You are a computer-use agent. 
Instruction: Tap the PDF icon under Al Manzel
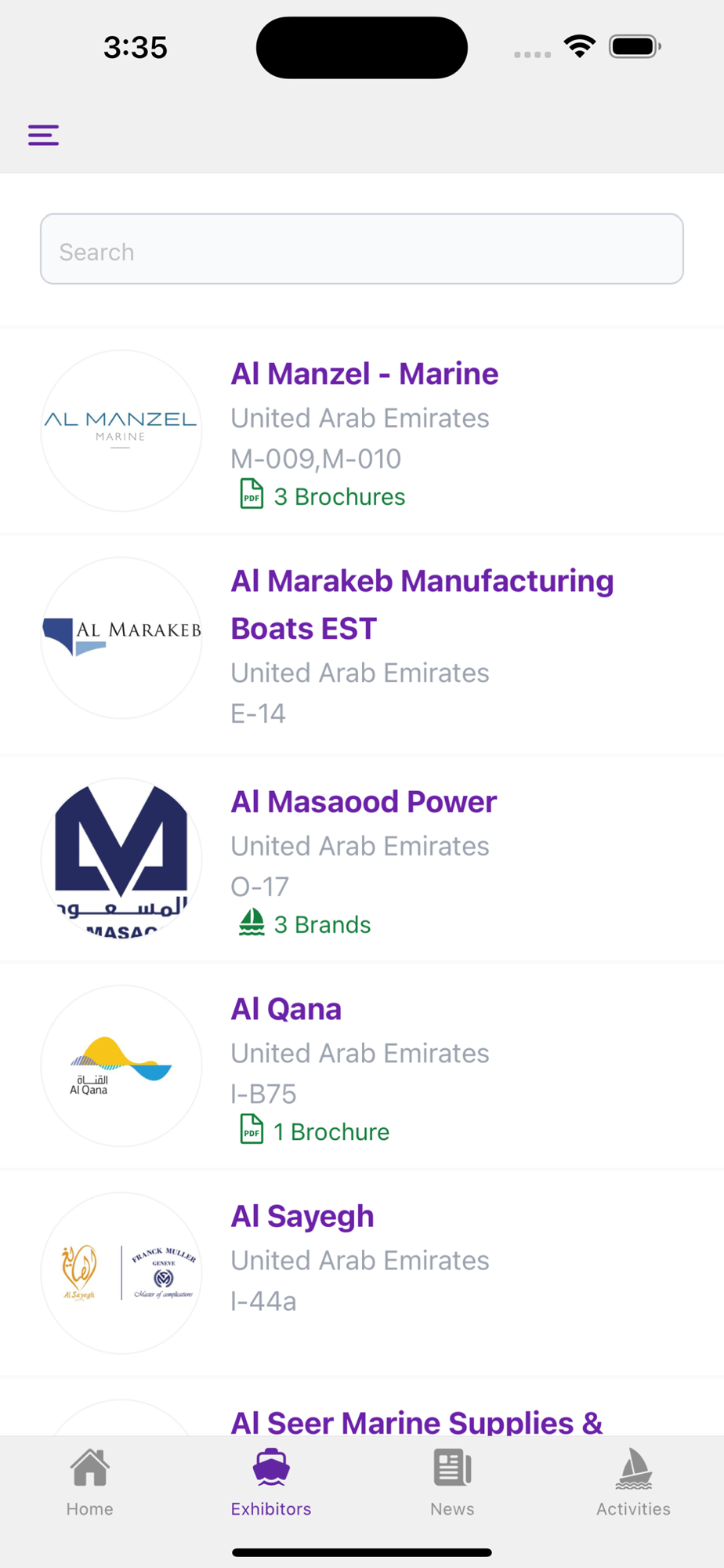(x=252, y=494)
